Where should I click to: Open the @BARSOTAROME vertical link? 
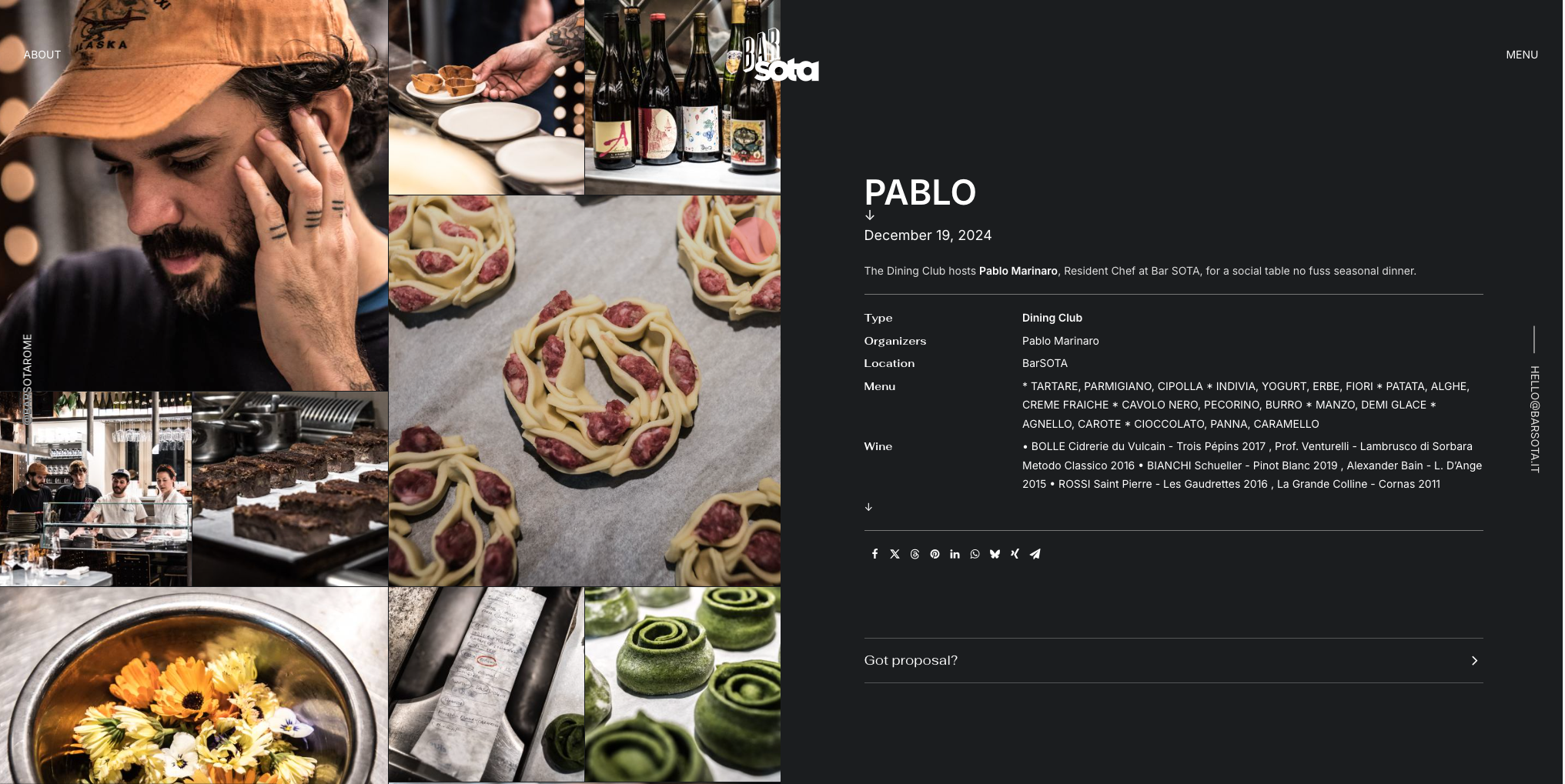(x=28, y=379)
